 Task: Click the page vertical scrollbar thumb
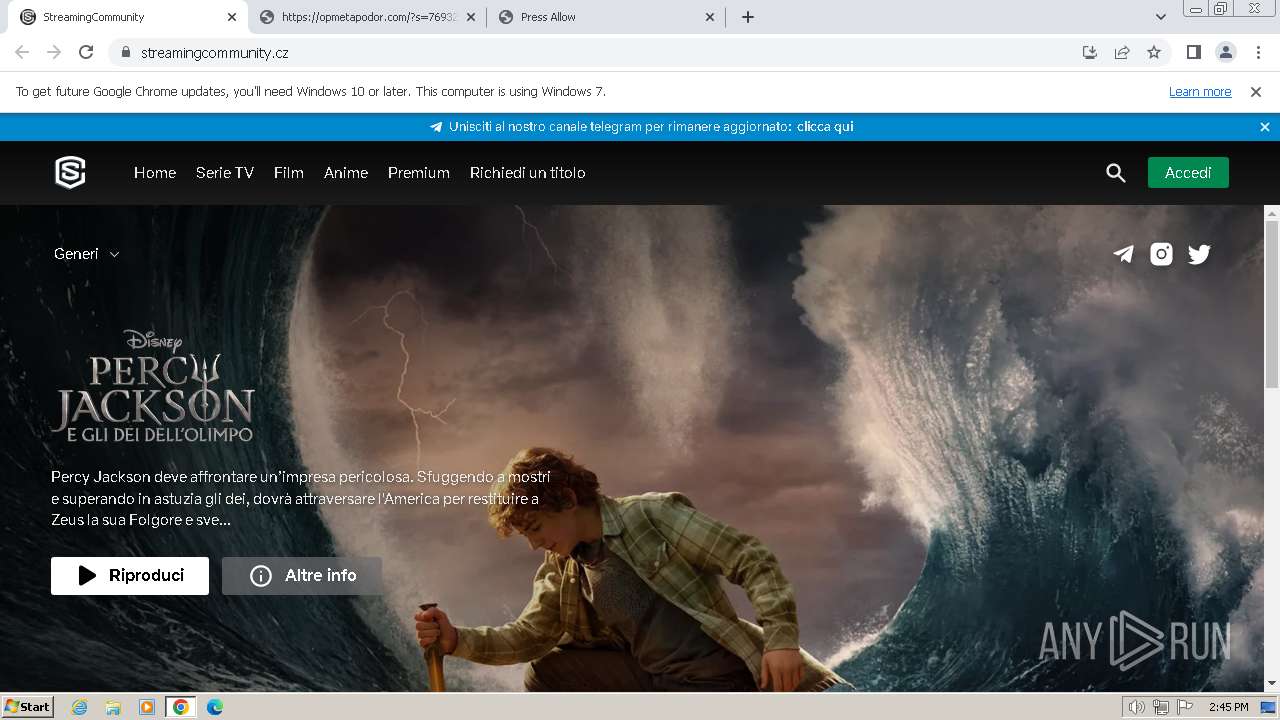(1272, 304)
